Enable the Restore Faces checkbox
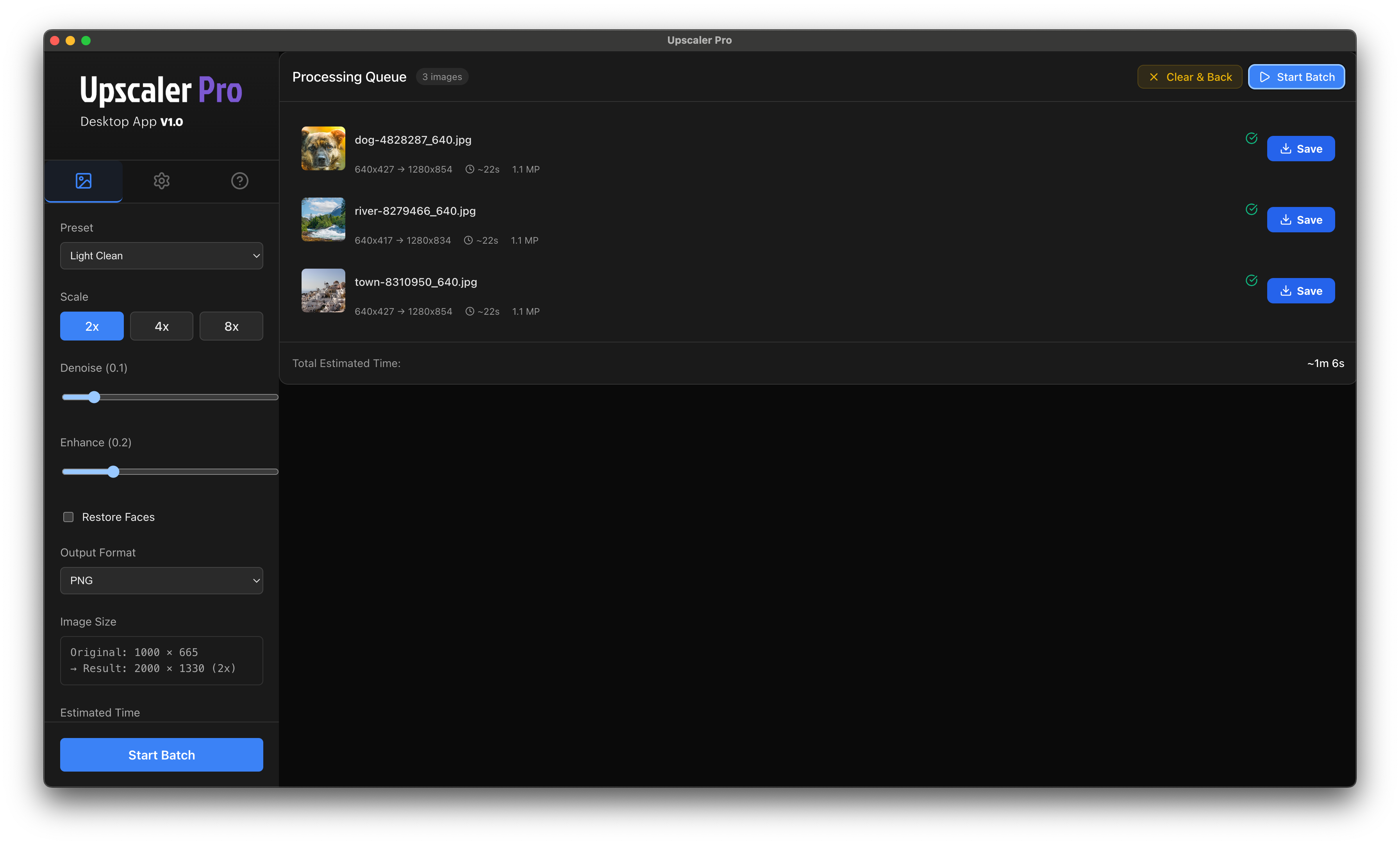This screenshot has height=845, width=1400. coord(68,517)
